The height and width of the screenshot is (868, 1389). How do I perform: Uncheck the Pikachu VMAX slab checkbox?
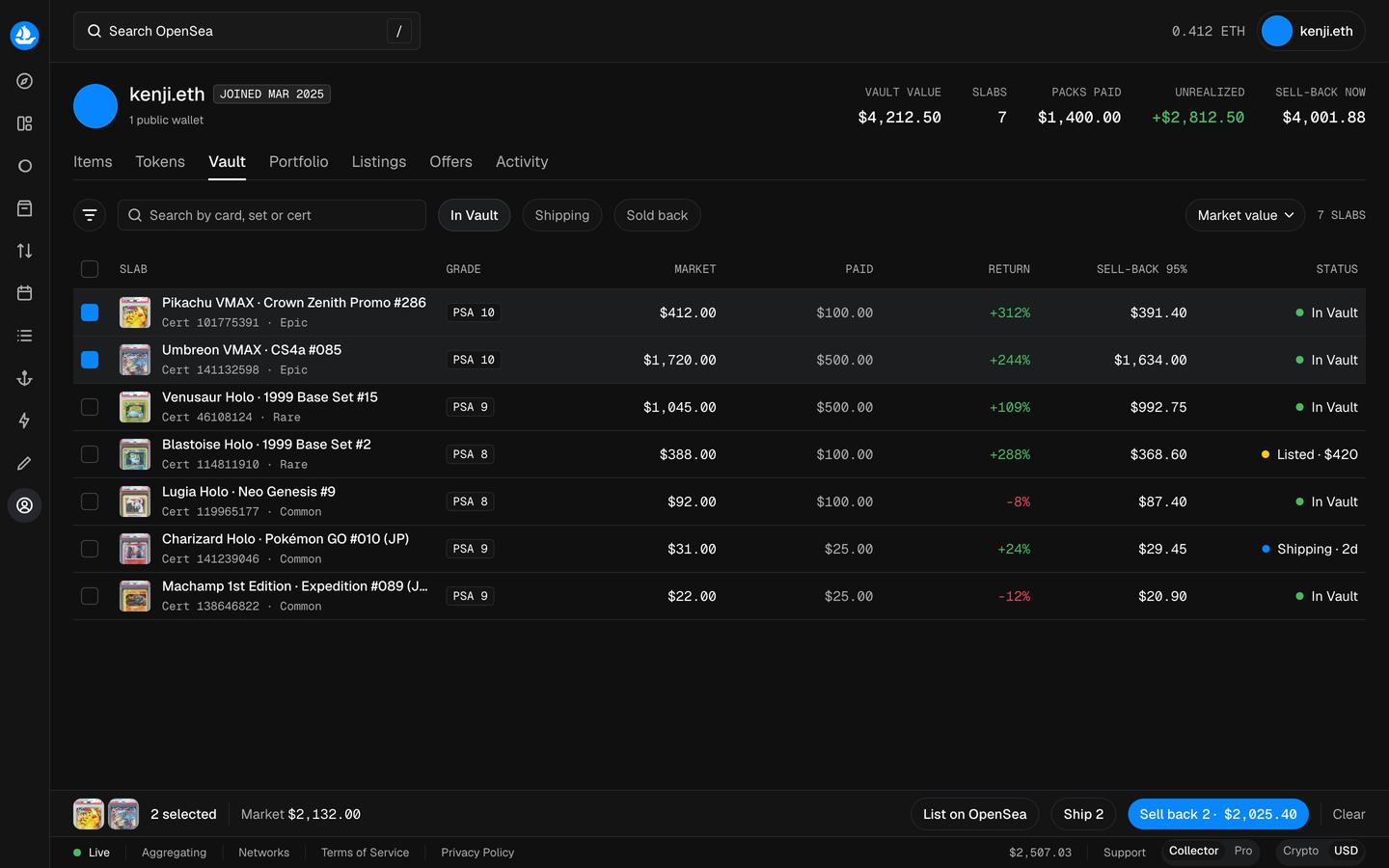(90, 312)
